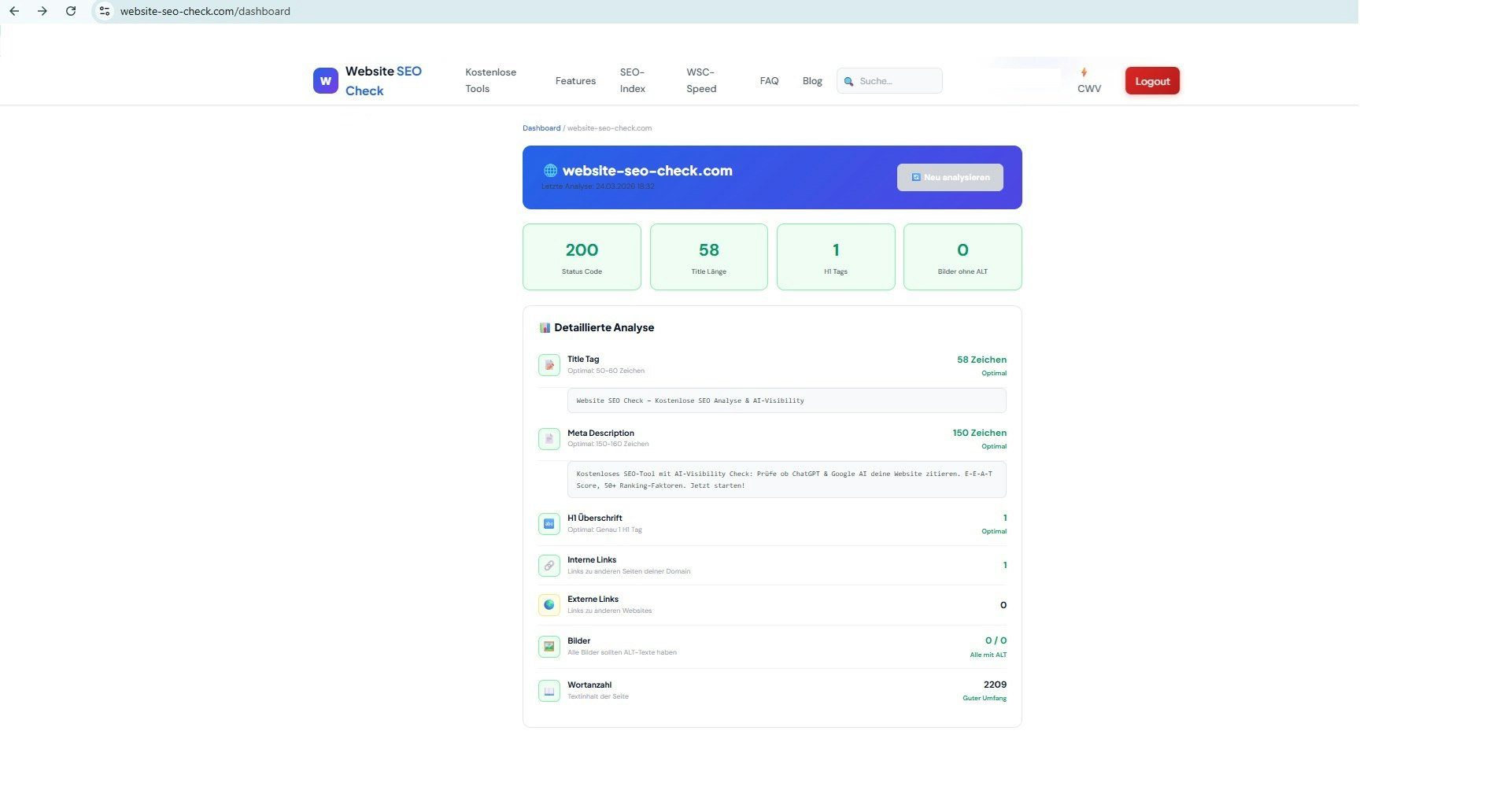1511x812 pixels.
Task: Click the Website SEO Check logo icon
Action: point(325,80)
